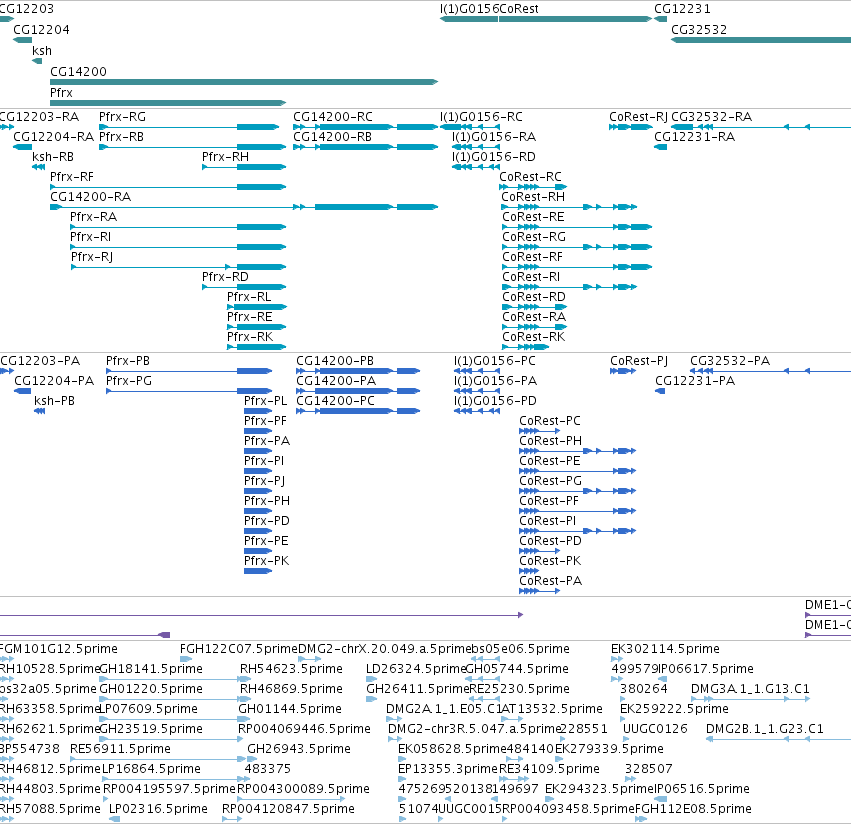Click the CG12231-RA transcript label

[x=695, y=137]
